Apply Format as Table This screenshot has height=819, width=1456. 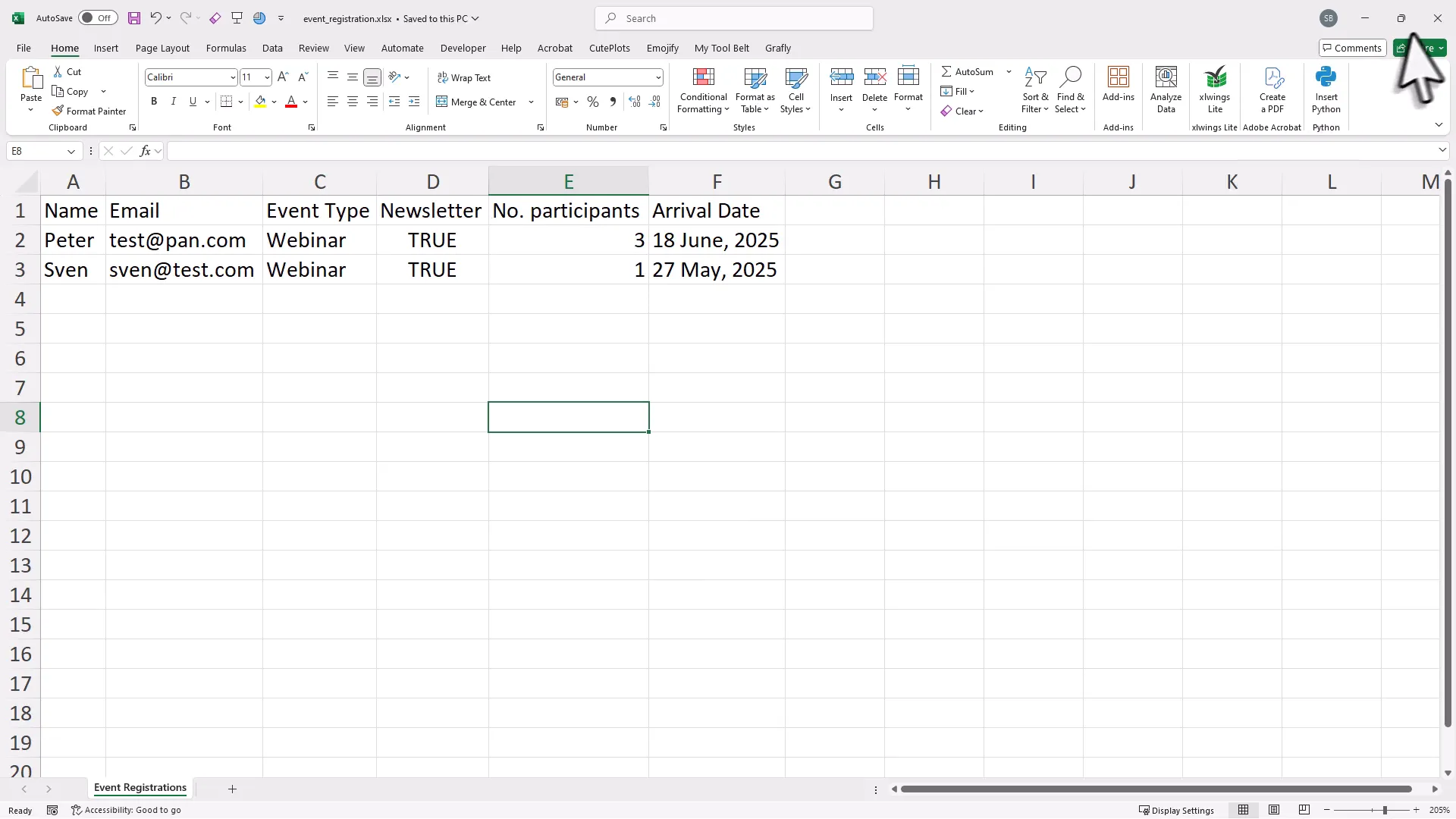(x=755, y=89)
